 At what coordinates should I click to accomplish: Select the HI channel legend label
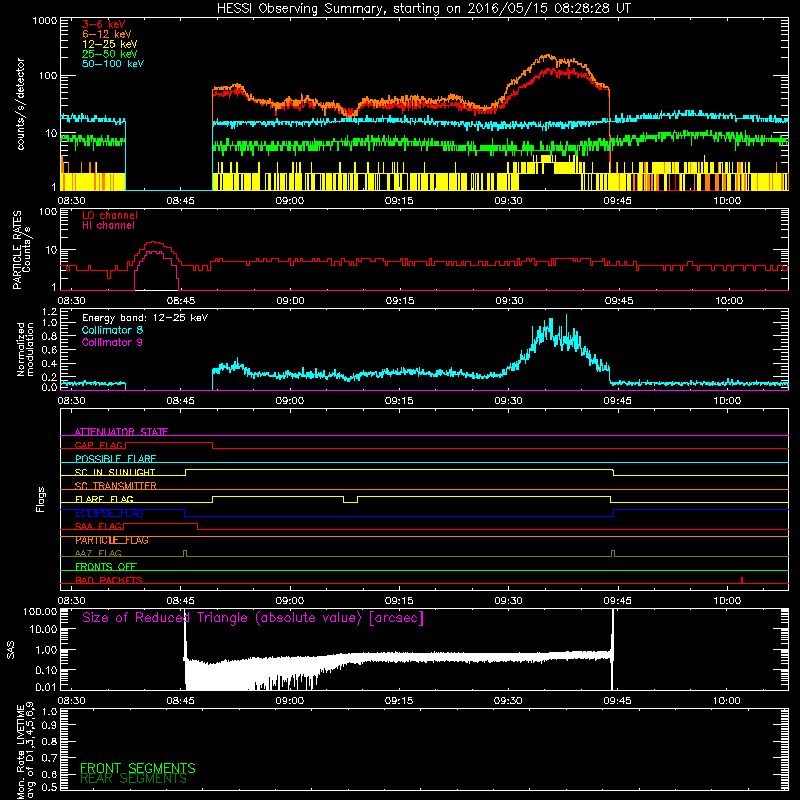(108, 225)
